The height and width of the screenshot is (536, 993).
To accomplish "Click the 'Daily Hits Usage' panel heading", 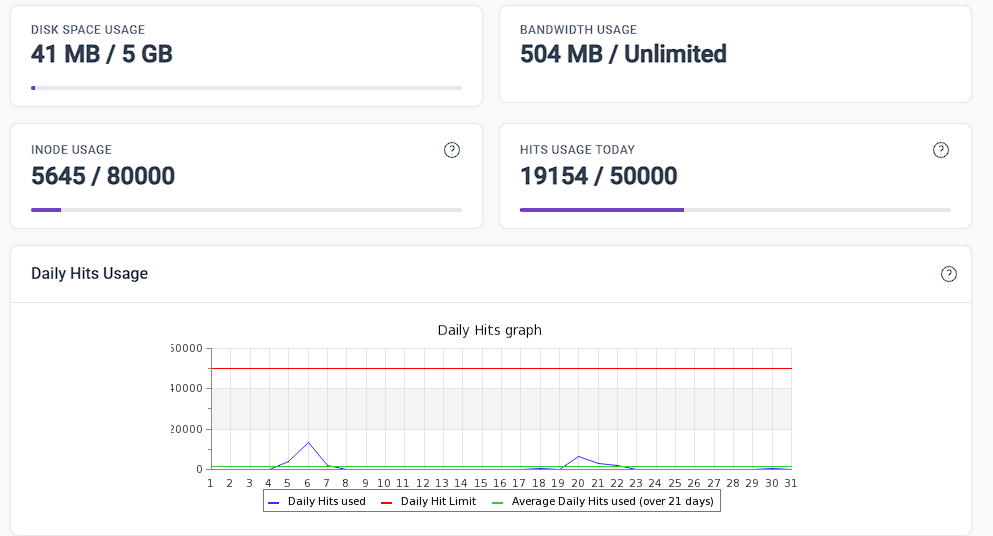I will pos(89,273).
